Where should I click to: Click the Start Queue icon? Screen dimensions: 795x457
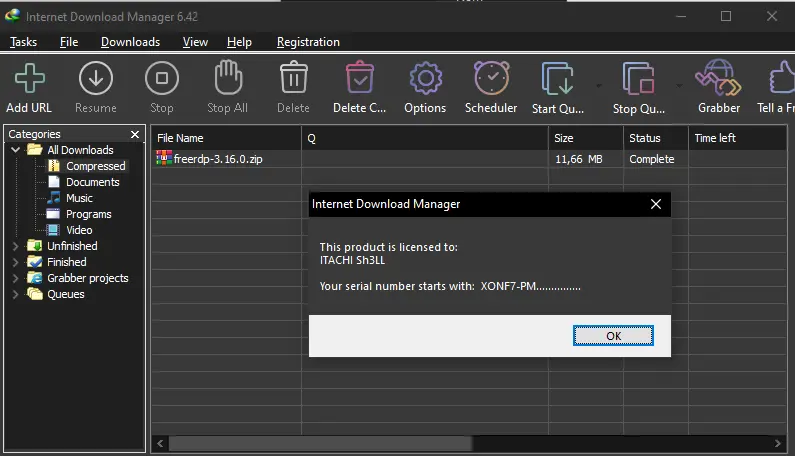(557, 79)
